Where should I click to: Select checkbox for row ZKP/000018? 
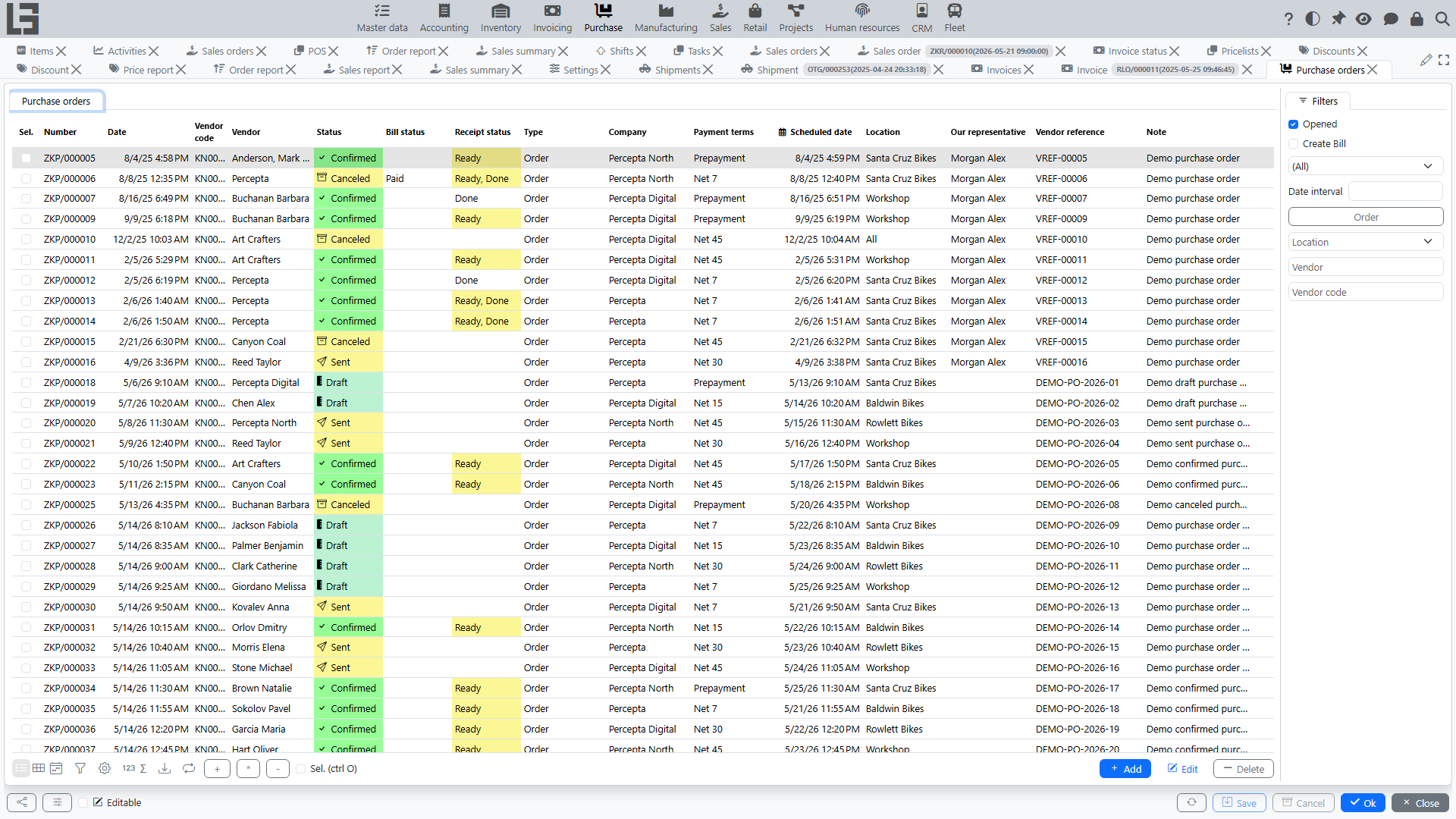click(x=27, y=383)
